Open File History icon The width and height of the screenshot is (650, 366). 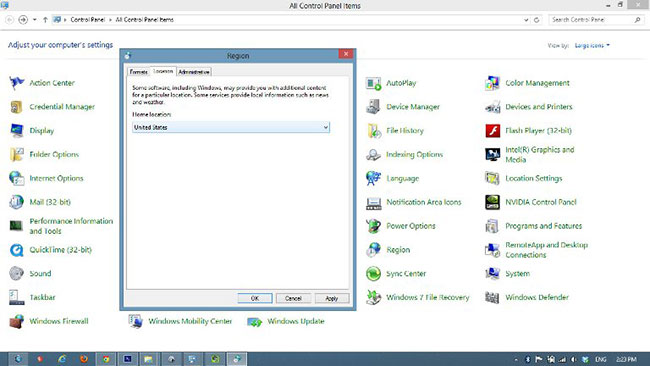point(374,131)
